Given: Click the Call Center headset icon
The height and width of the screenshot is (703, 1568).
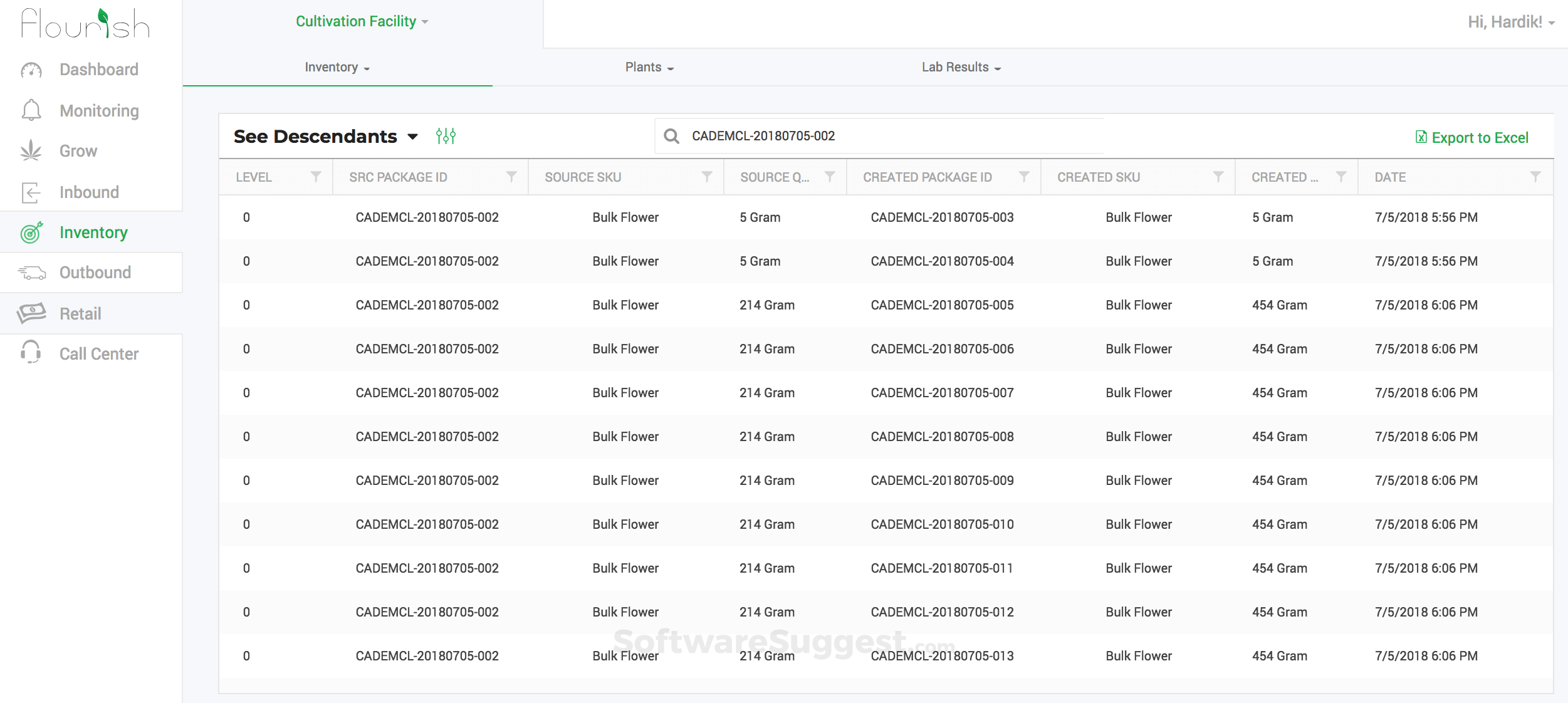Looking at the screenshot, I should tap(31, 353).
